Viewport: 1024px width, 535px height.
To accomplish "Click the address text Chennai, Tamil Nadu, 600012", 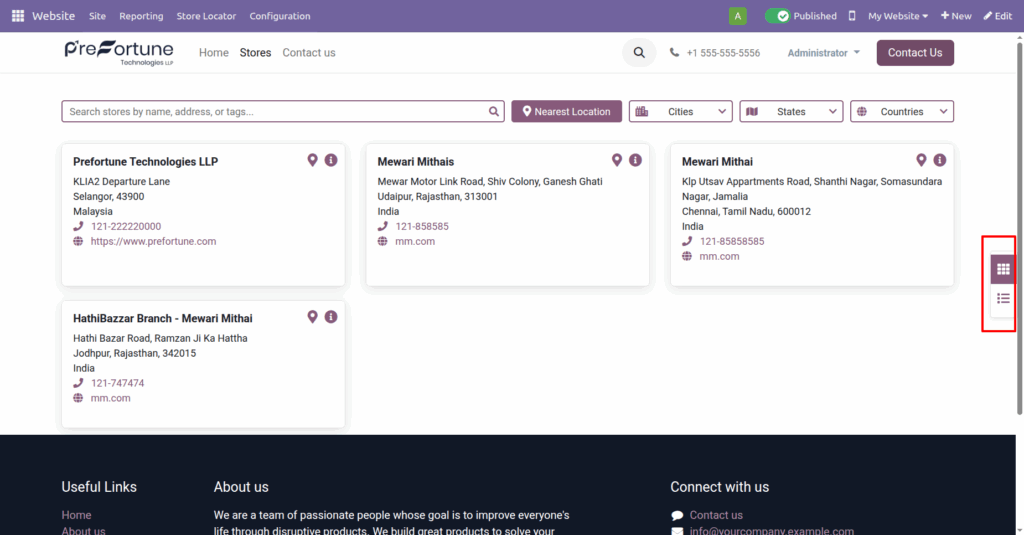I will [746, 212].
